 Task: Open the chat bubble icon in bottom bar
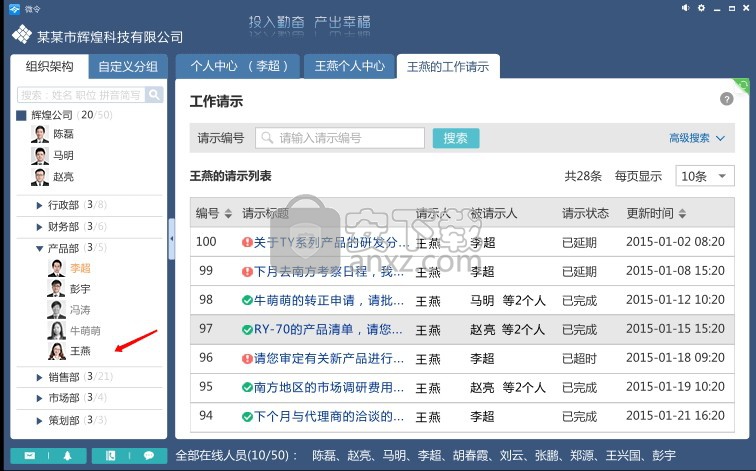tap(148, 456)
